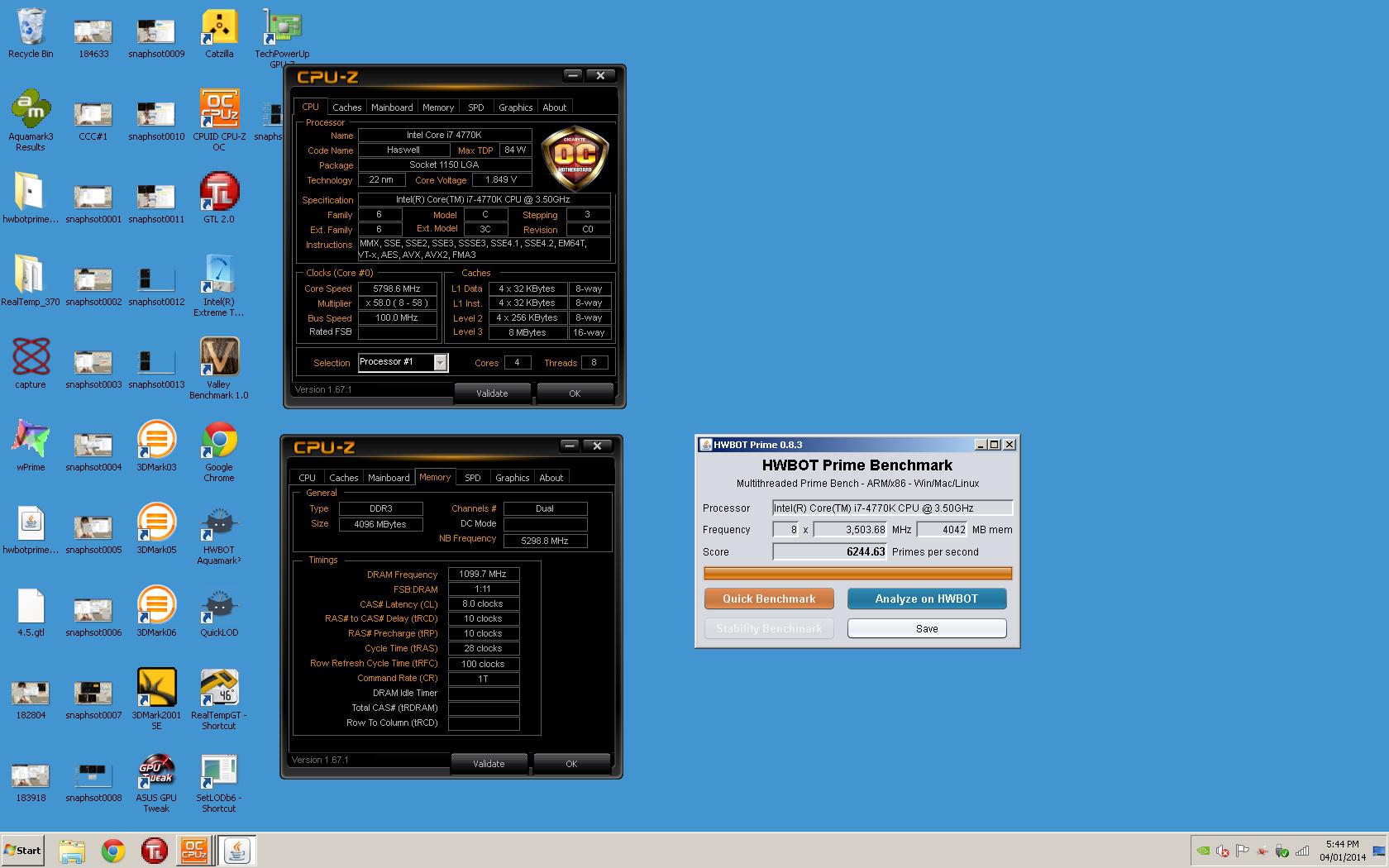The width and height of the screenshot is (1389, 868).
Task: Click the Java HWBOT taskbar button
Action: [236, 851]
